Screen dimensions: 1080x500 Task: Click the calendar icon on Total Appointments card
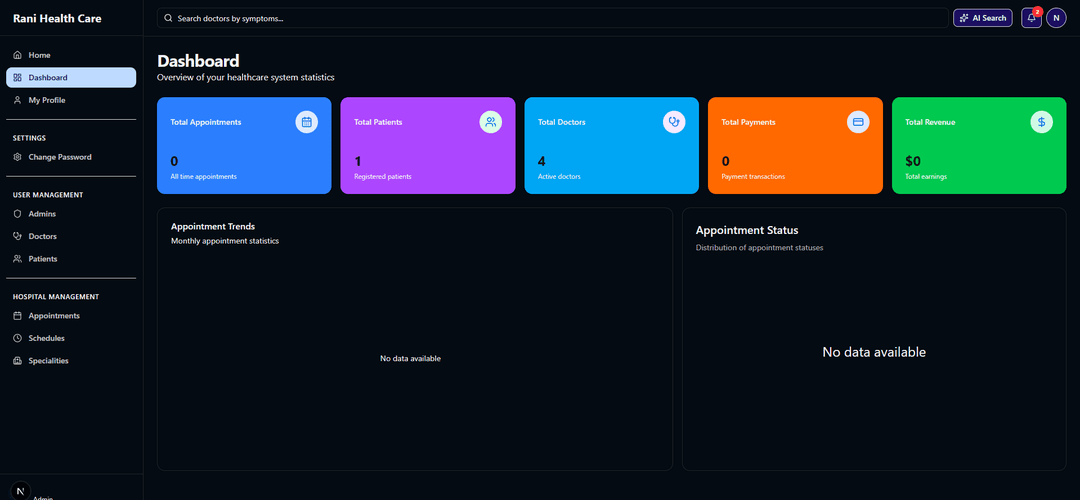307,122
